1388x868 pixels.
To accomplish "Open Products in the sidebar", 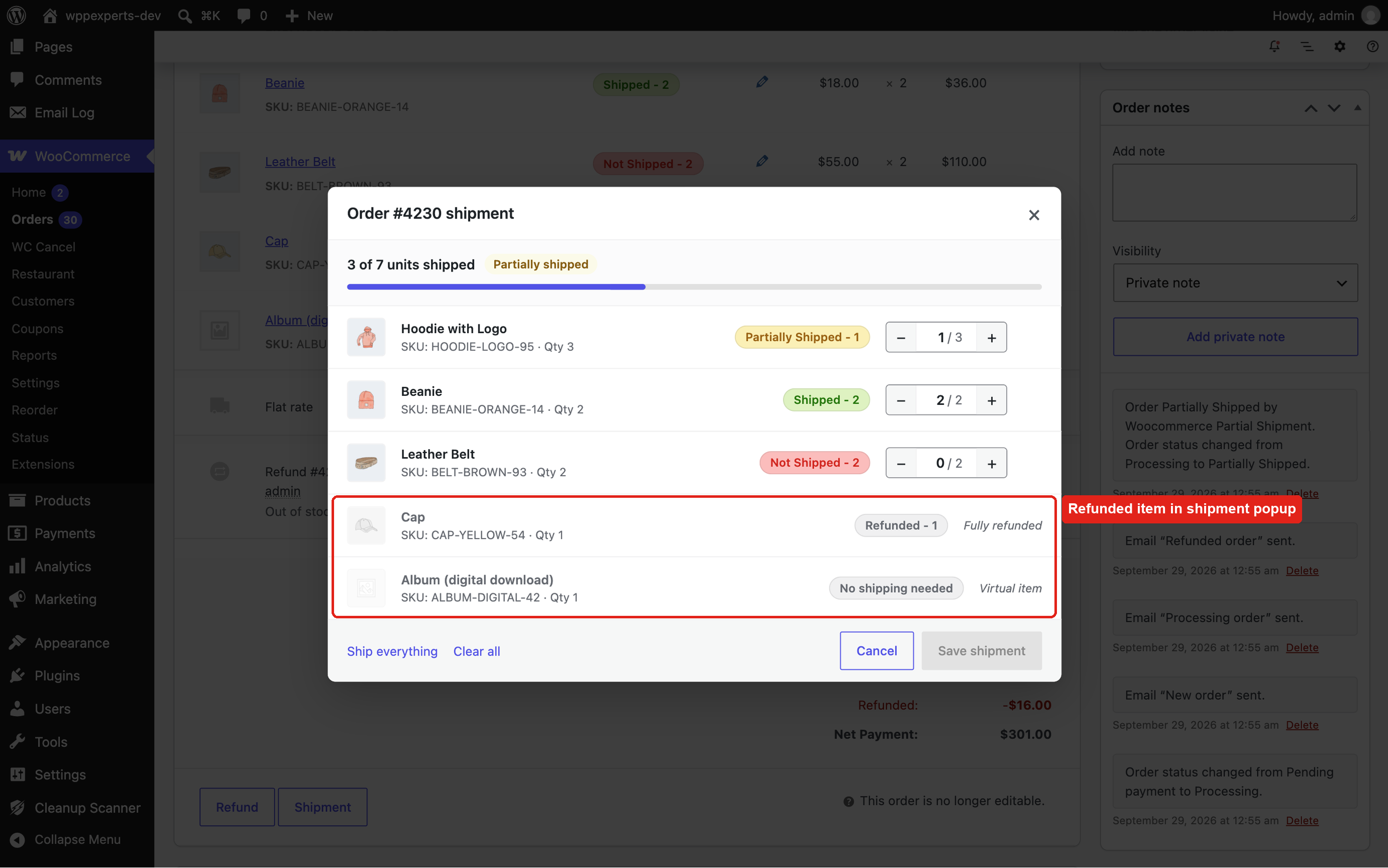I will [x=62, y=501].
